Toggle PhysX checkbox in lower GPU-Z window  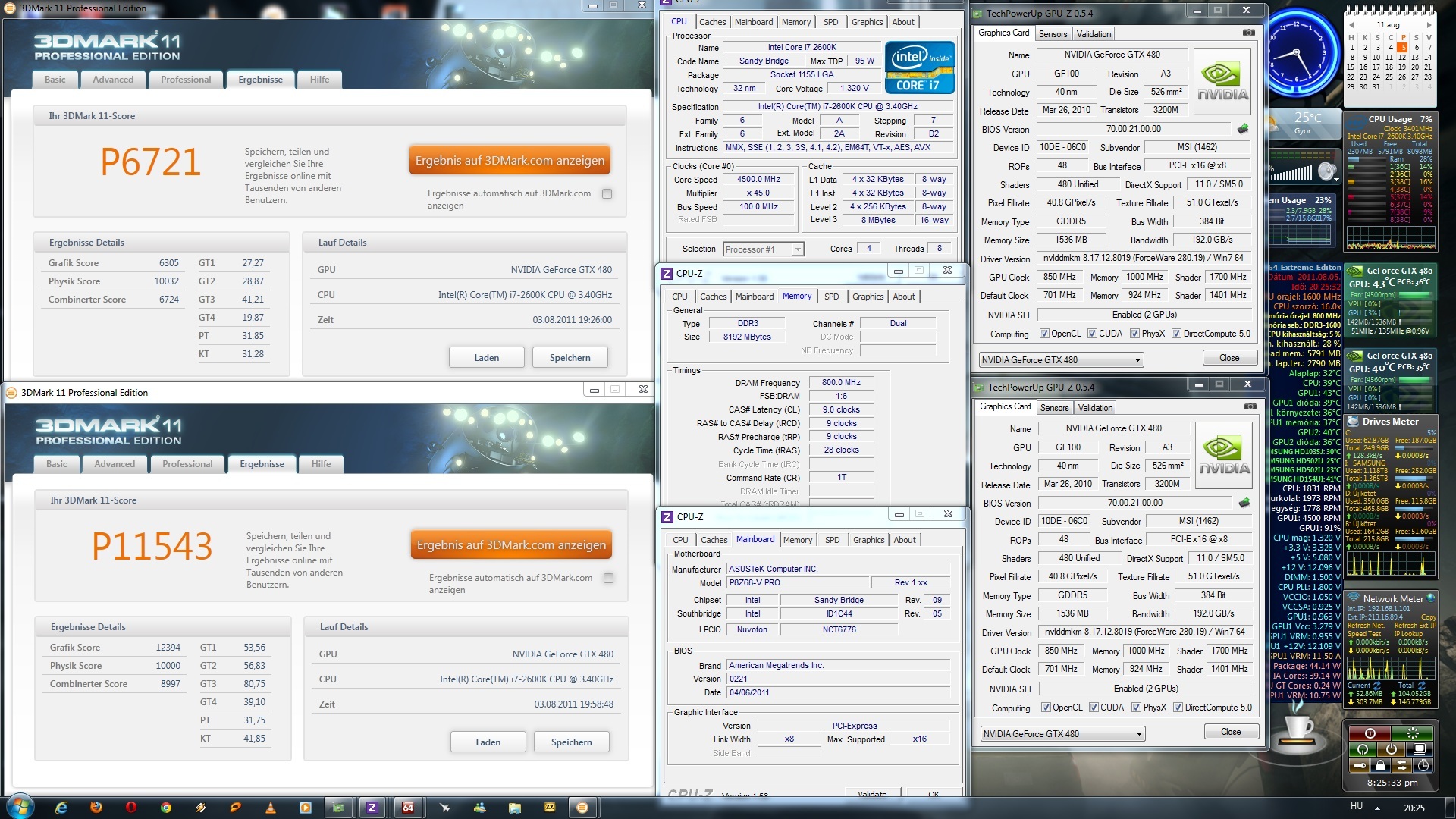click(x=1136, y=708)
